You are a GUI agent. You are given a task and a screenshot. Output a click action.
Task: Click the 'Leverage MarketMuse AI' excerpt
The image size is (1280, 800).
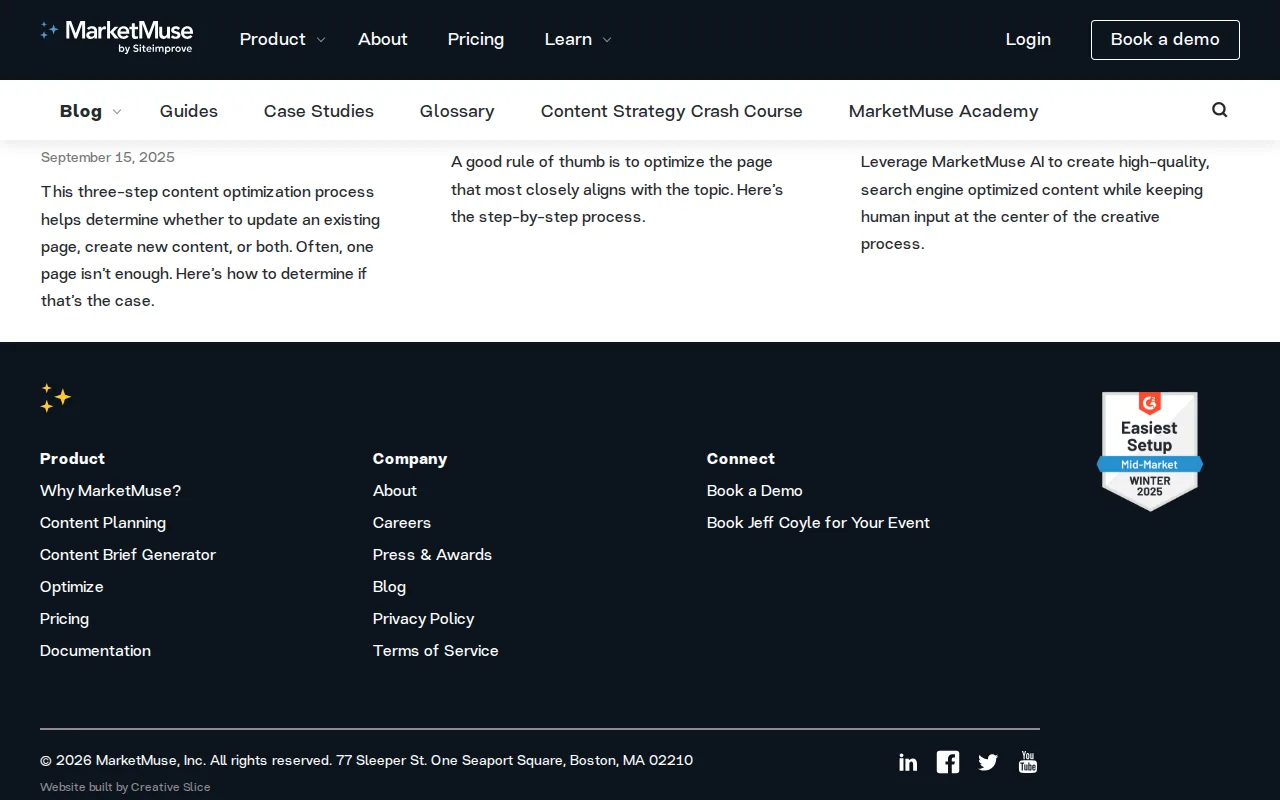point(1036,203)
